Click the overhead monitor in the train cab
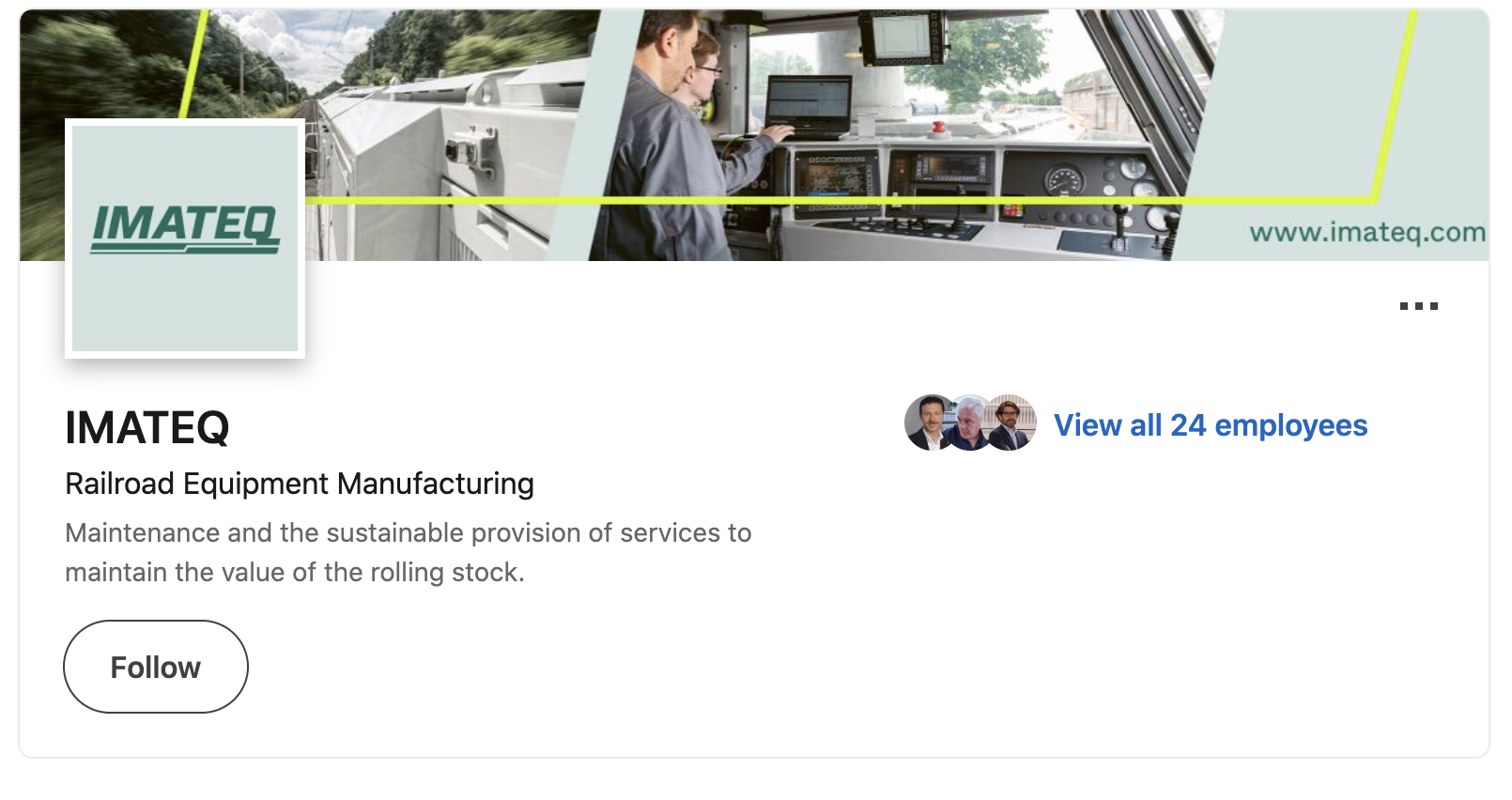 (902, 38)
